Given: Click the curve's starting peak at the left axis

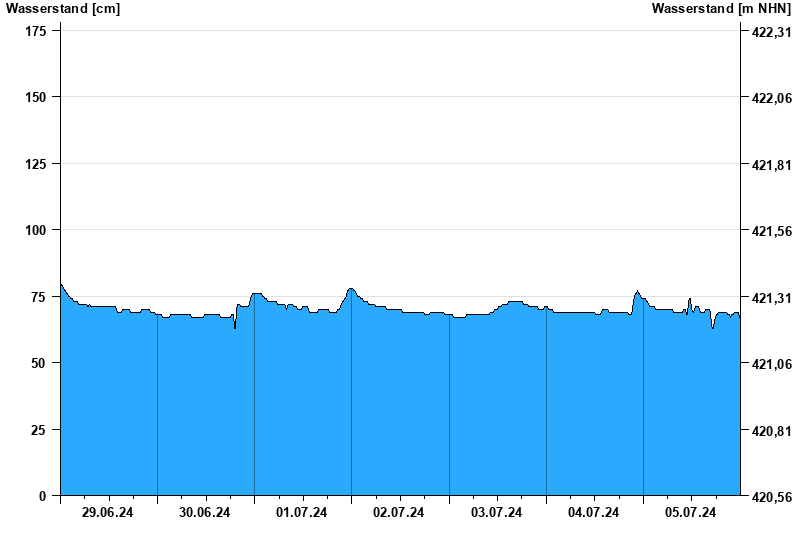Looking at the screenshot, I should click(61, 284).
